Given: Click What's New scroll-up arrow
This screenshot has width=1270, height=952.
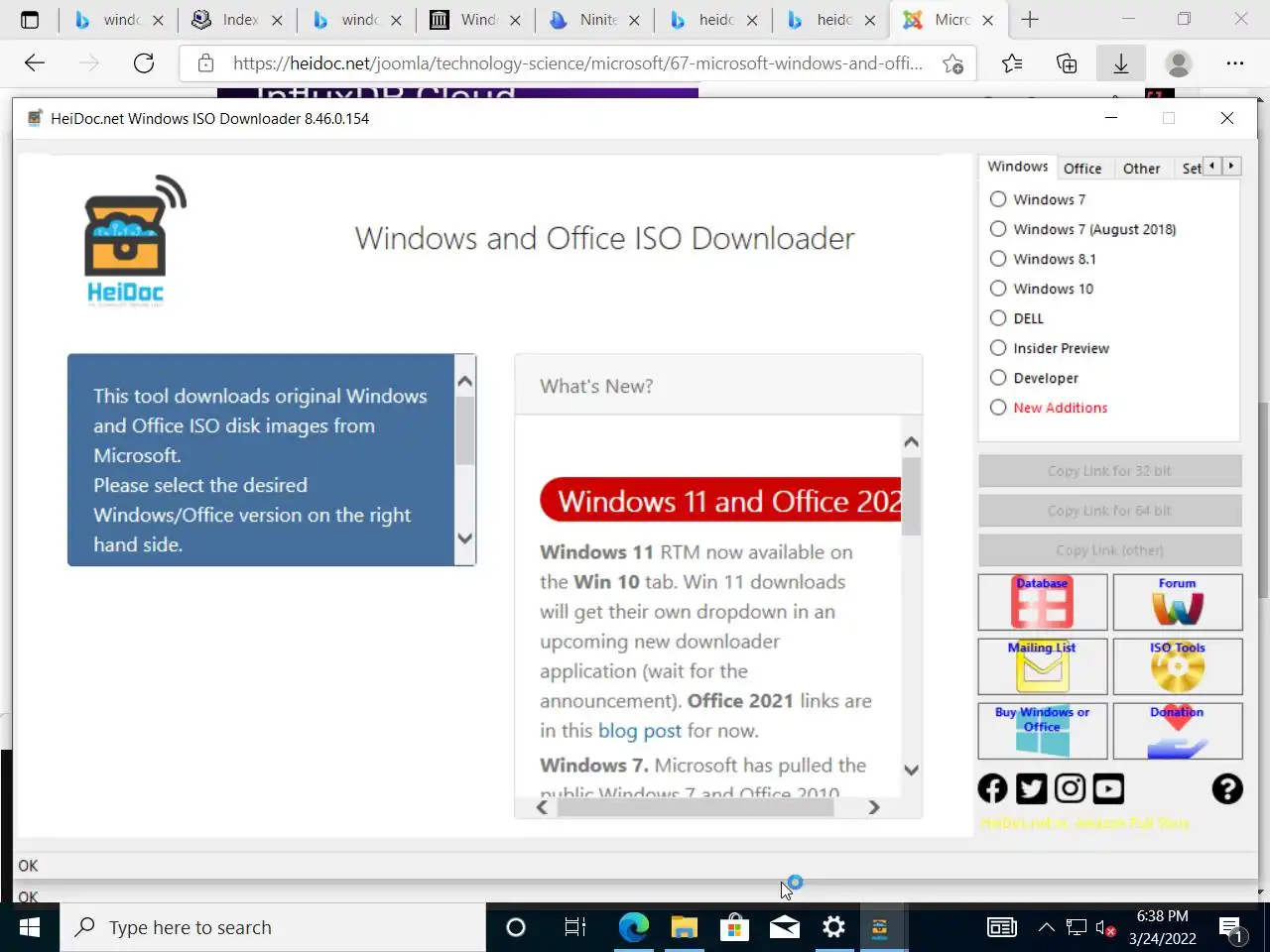Looking at the screenshot, I should (911, 442).
